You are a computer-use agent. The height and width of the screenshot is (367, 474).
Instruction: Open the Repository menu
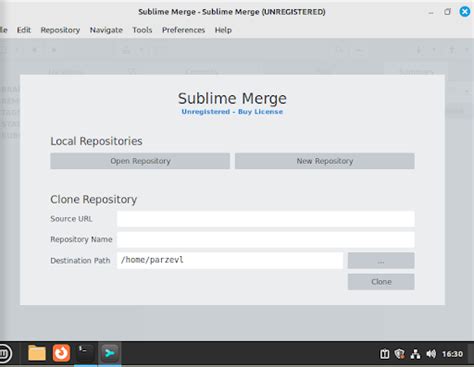60,30
